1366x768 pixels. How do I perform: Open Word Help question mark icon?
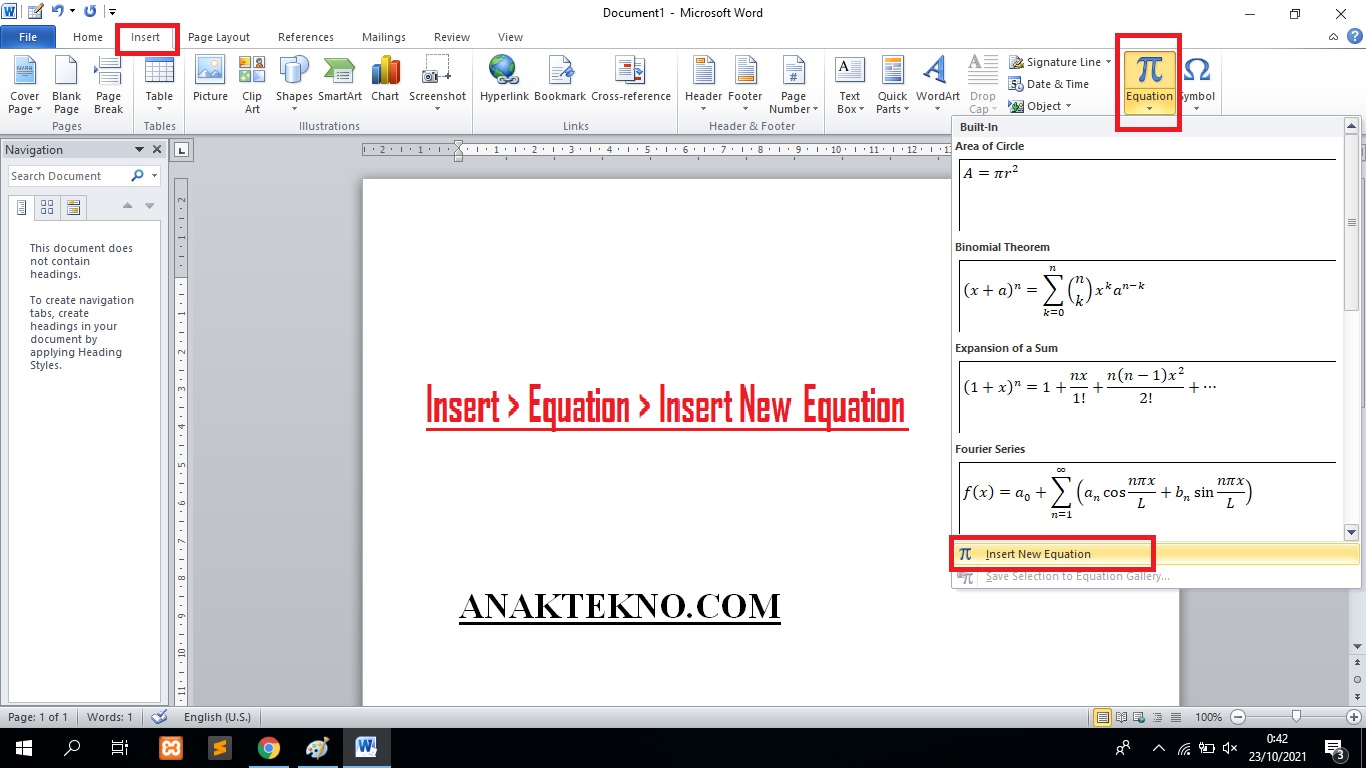point(1353,37)
